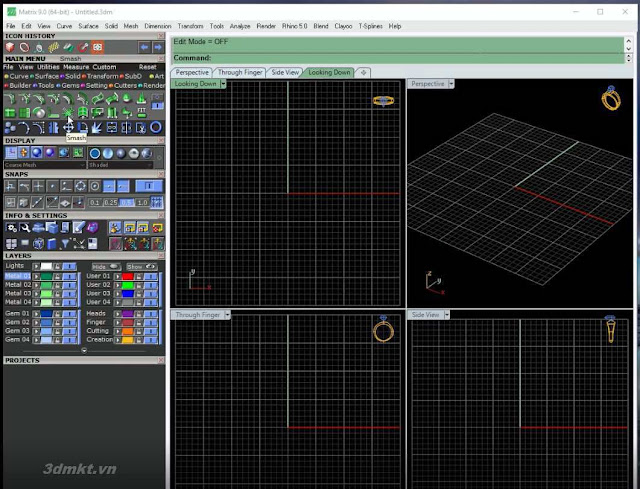Switch to the Perspective tab
Viewport: 640px width, 489px height.
click(x=192, y=72)
